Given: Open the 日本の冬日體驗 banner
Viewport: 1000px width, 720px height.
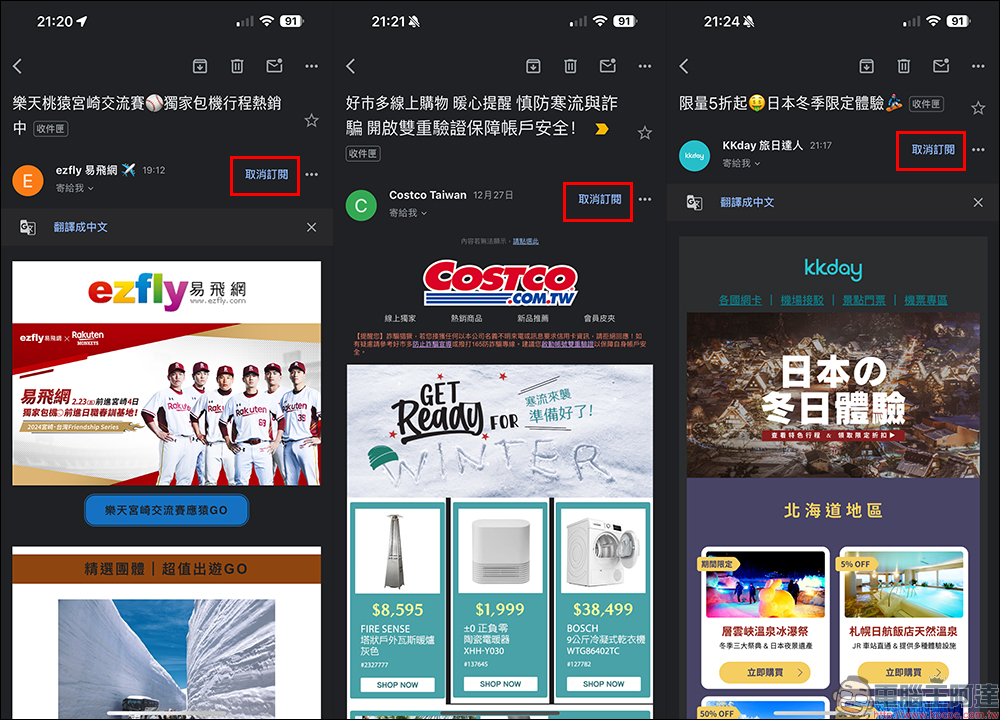Looking at the screenshot, I should click(x=833, y=395).
